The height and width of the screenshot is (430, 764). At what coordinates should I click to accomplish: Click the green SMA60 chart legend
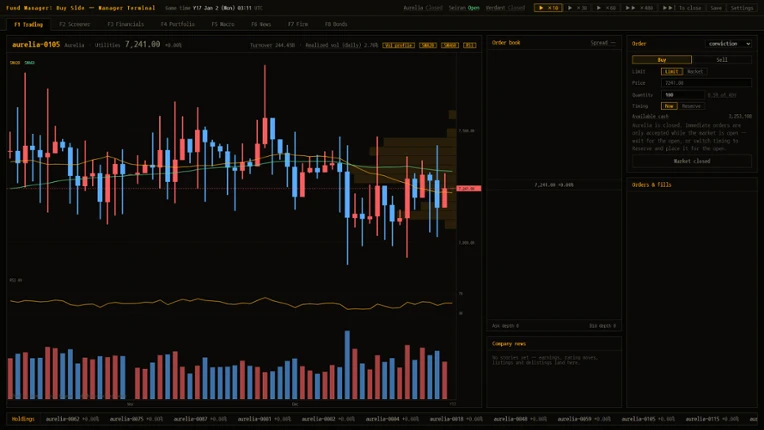point(29,63)
